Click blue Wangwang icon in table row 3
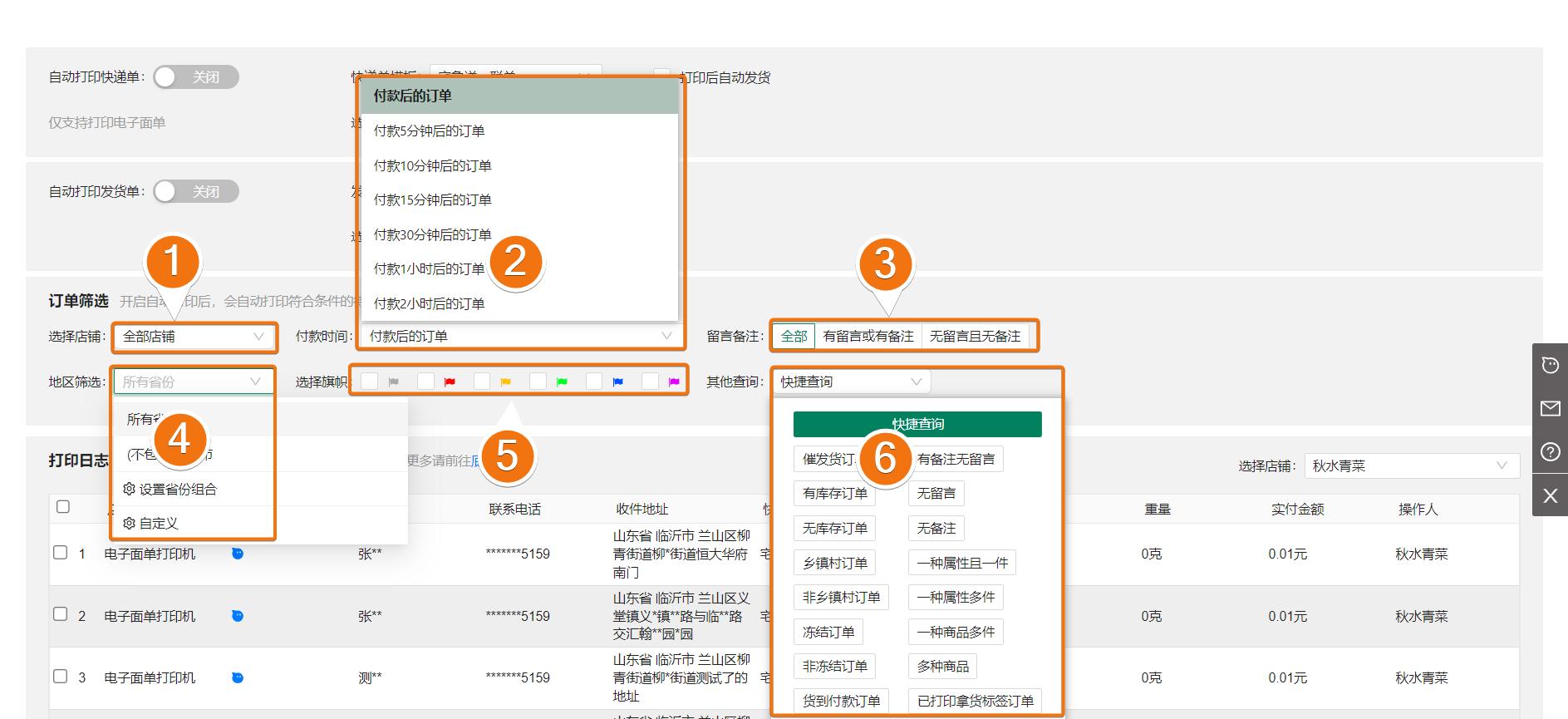 pyautogui.click(x=238, y=677)
